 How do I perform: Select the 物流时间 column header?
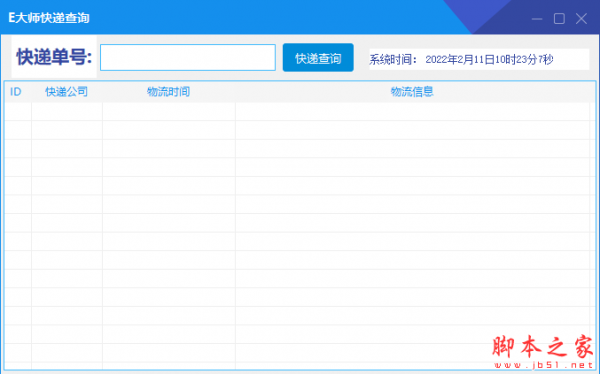tap(168, 92)
